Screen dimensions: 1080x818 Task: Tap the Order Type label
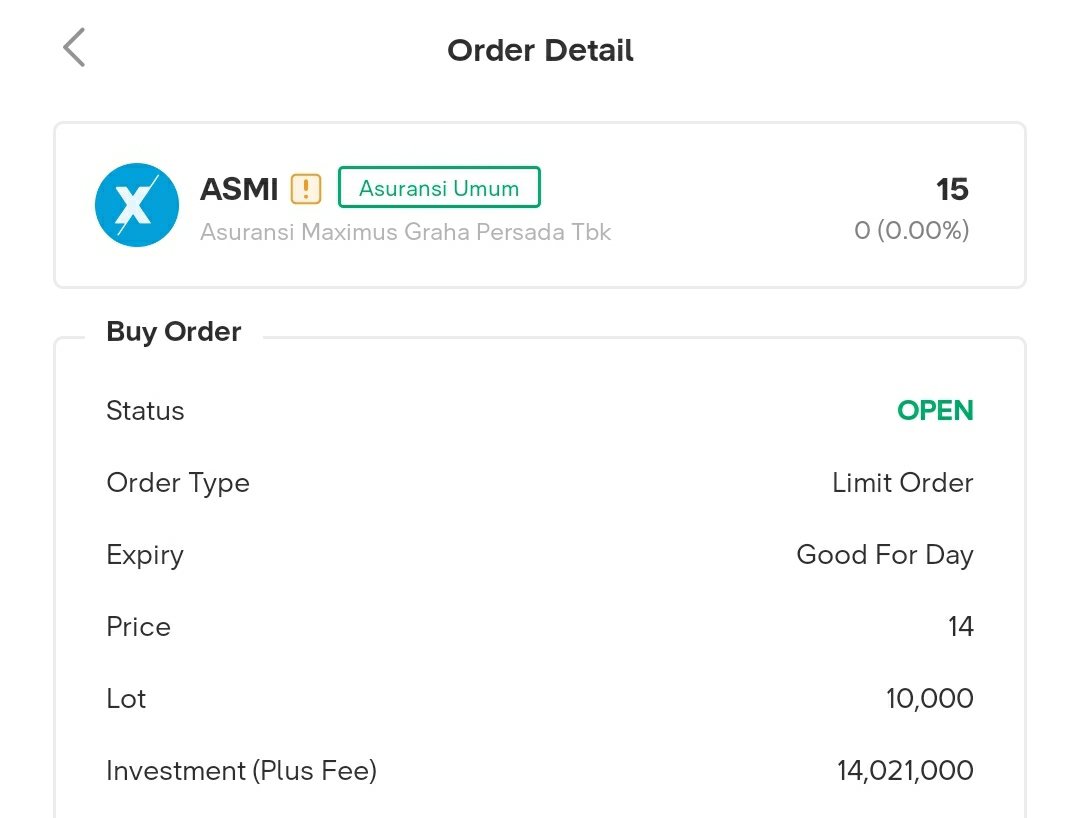coord(178,483)
